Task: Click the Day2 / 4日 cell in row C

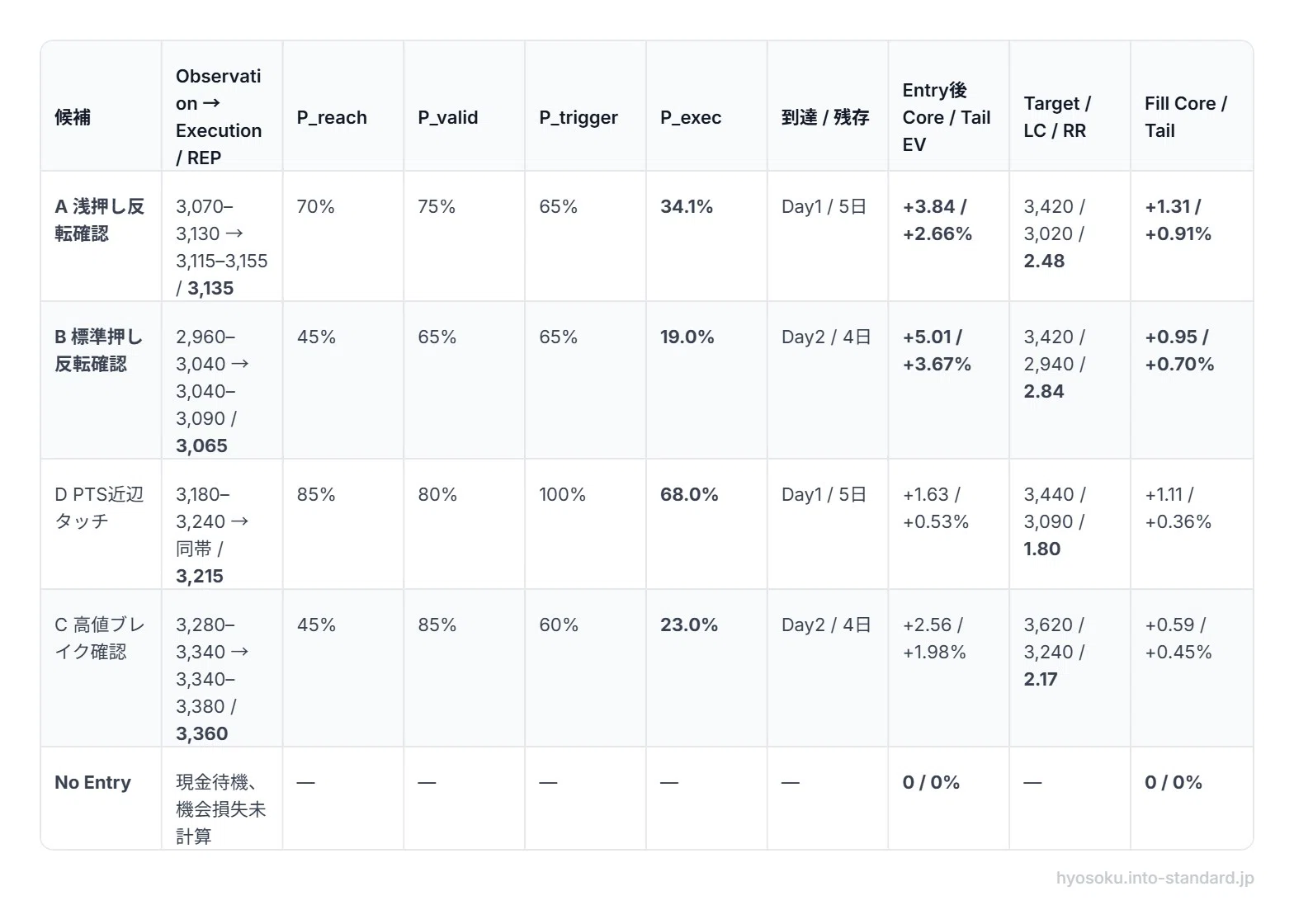Action: point(826,625)
